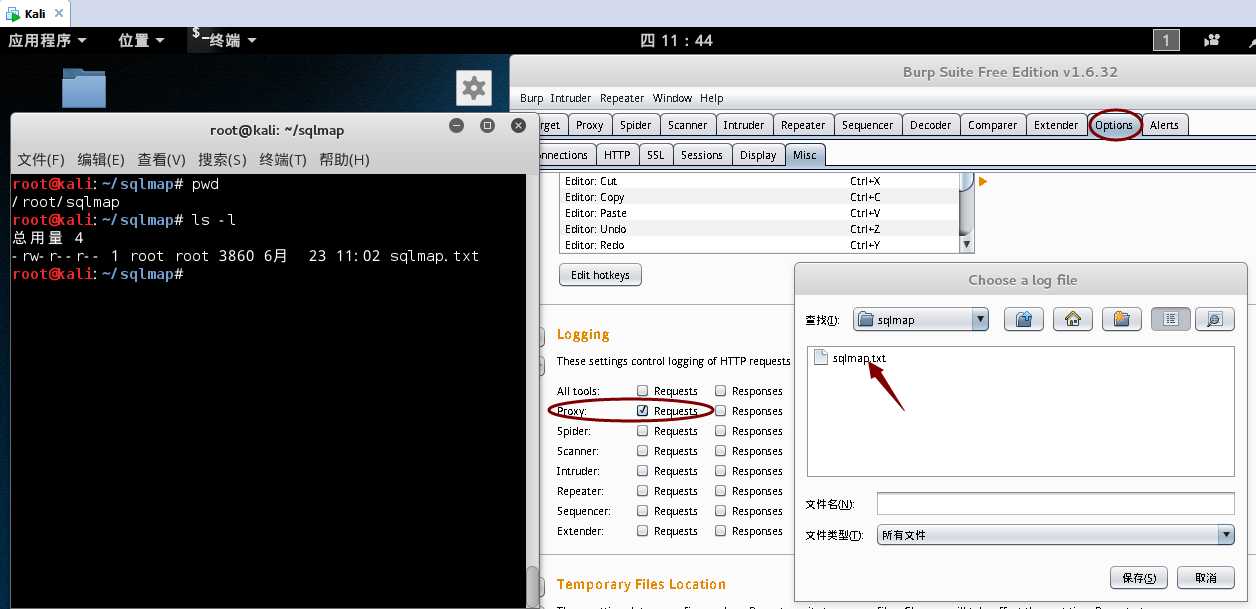Open the 应用程序 applications menu
This screenshot has height=609, width=1256.
tap(47, 40)
